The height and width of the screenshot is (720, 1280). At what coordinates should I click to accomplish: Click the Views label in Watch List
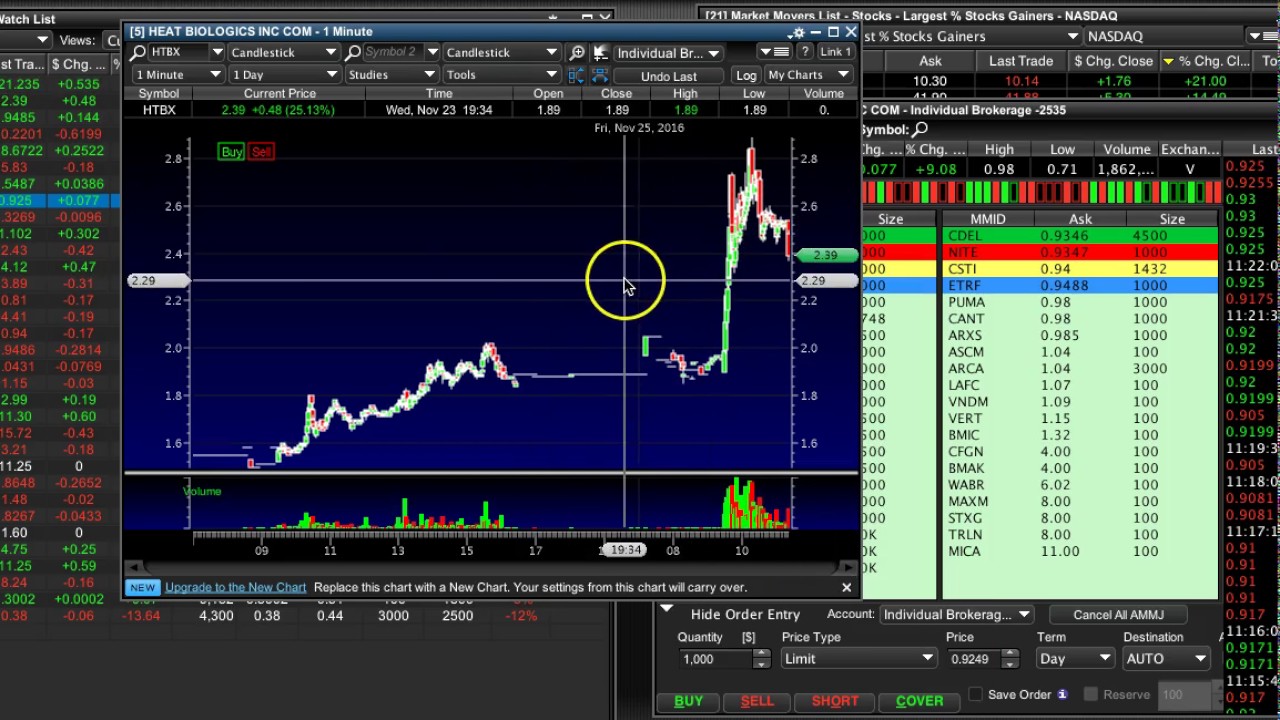click(77, 40)
